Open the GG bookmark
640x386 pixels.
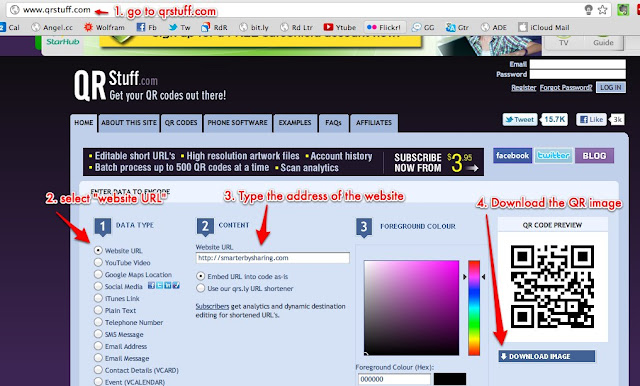[423, 27]
